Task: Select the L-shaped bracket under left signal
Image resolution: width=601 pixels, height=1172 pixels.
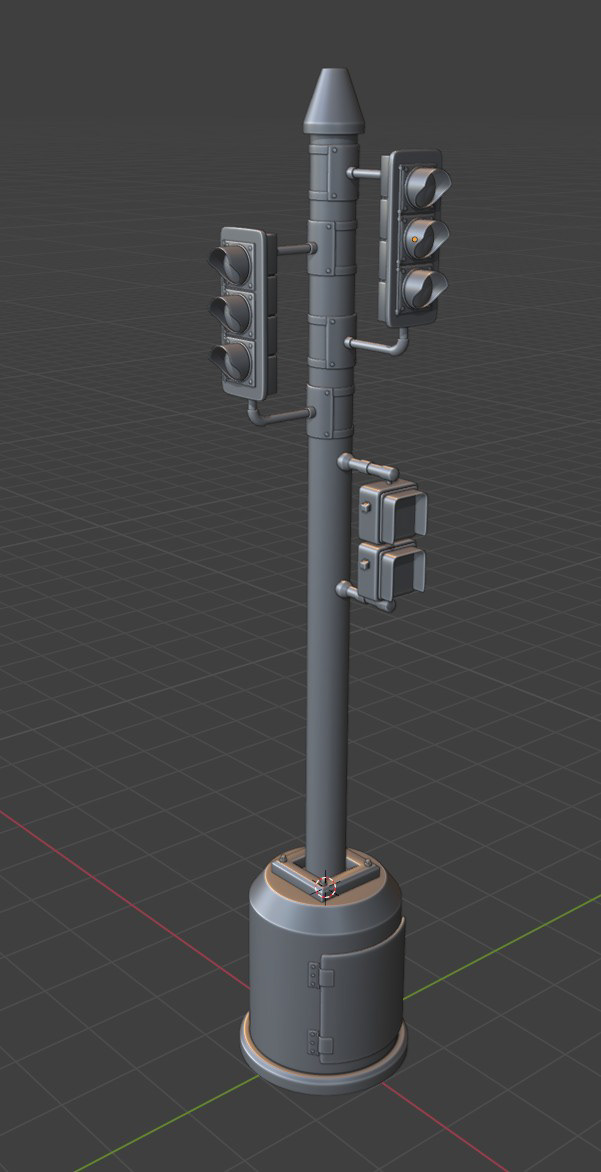Action: tap(280, 413)
